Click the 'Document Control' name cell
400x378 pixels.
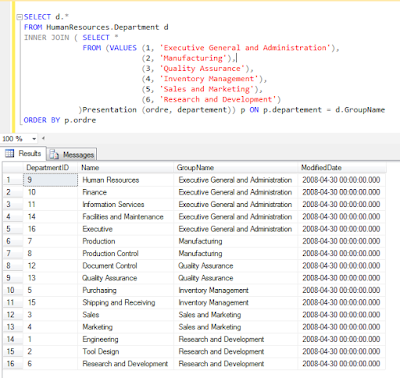[126, 266]
